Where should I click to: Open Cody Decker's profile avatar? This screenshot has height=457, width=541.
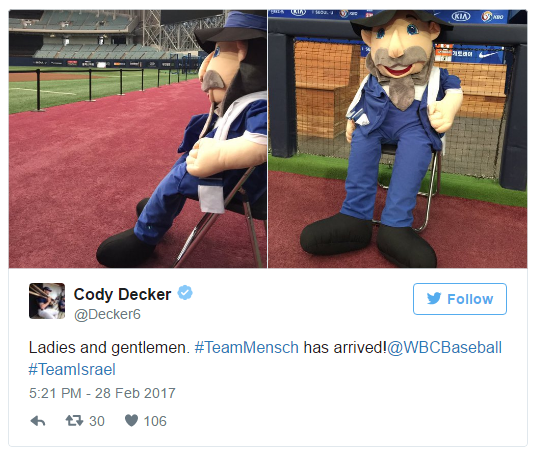(47, 301)
